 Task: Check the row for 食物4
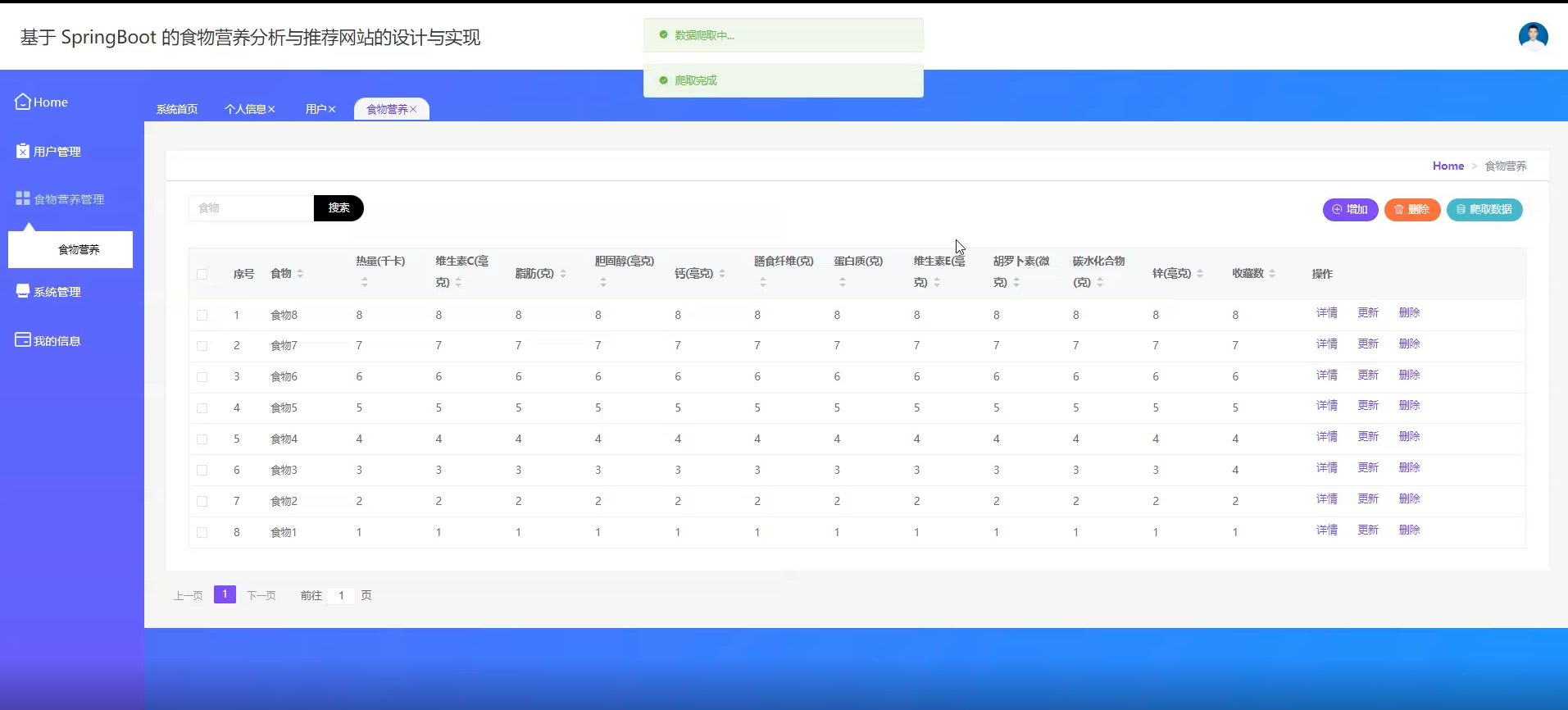point(202,439)
